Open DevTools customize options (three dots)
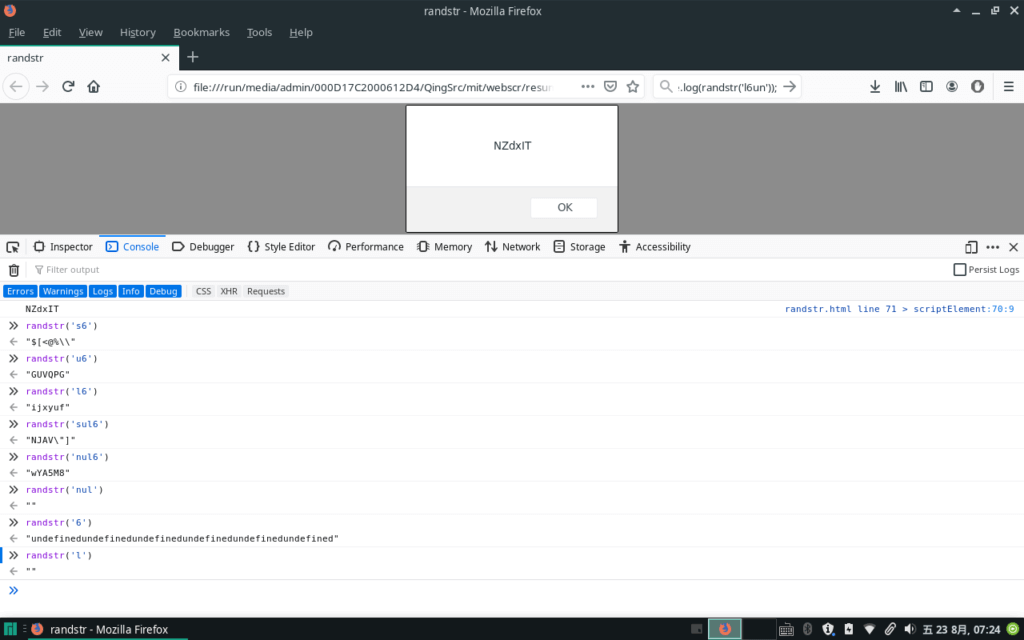This screenshot has width=1024, height=640. (993, 247)
